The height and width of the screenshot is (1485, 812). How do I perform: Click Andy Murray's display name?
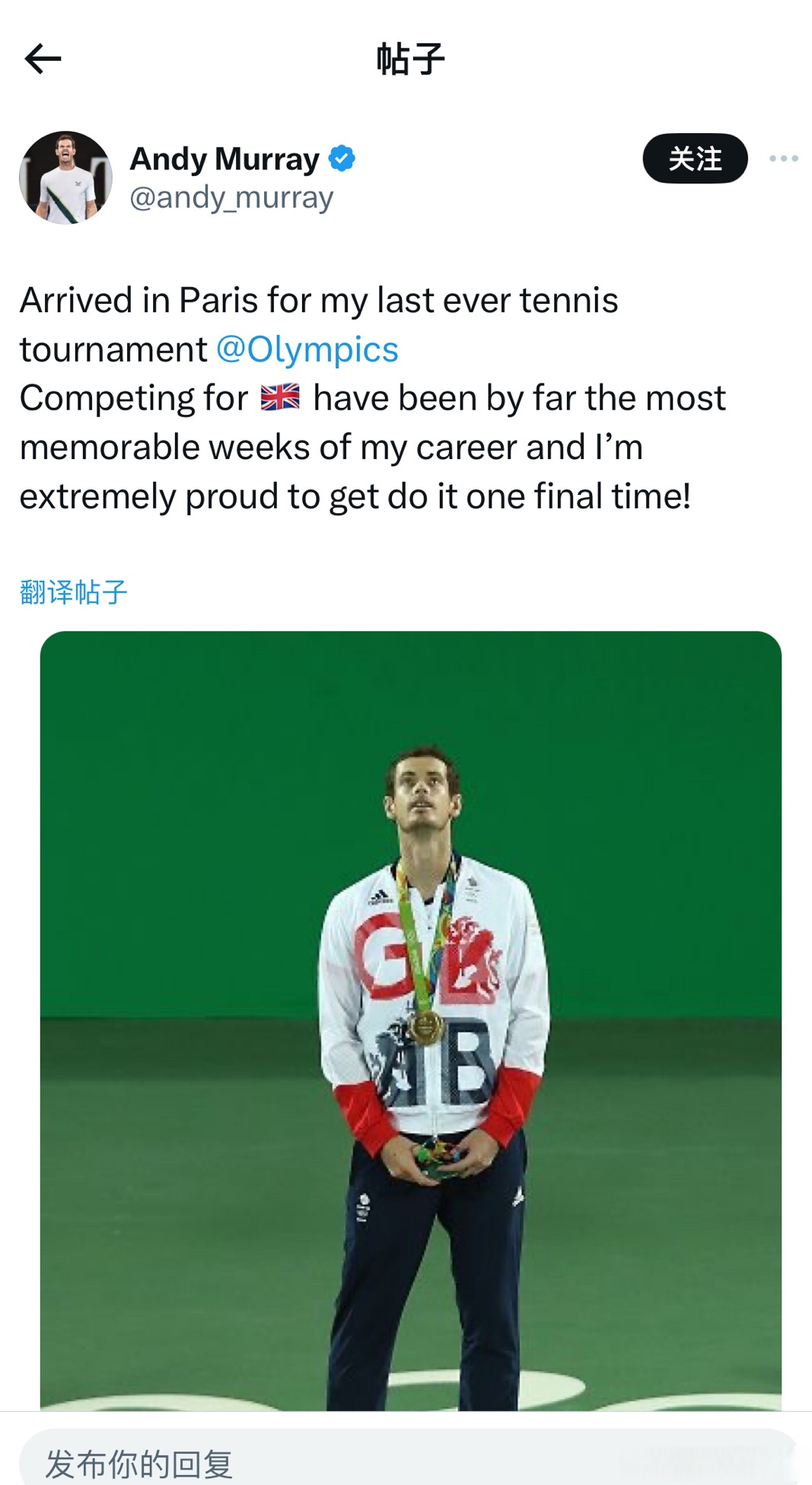pos(225,158)
